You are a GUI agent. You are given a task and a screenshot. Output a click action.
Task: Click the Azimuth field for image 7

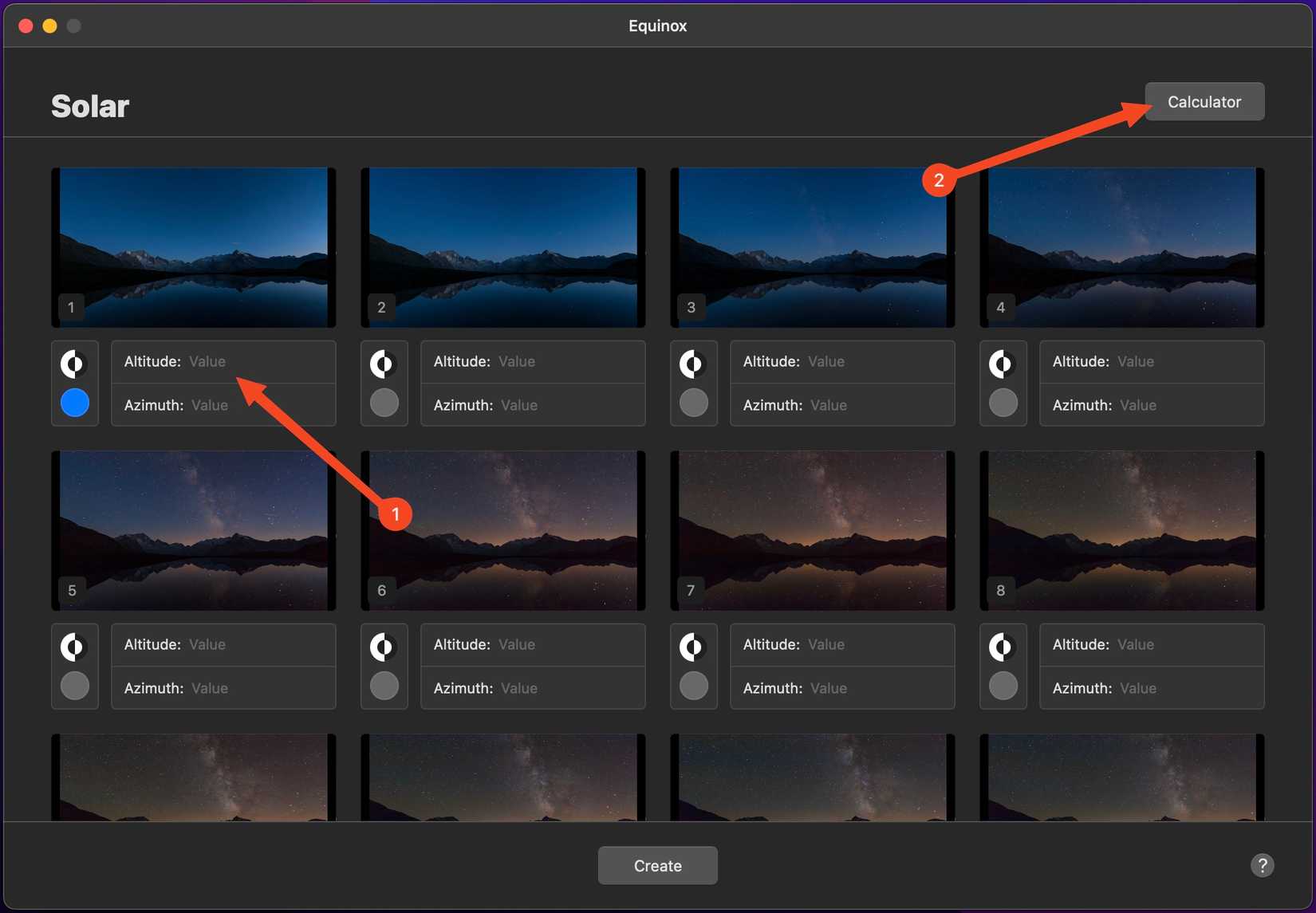[x=842, y=688]
